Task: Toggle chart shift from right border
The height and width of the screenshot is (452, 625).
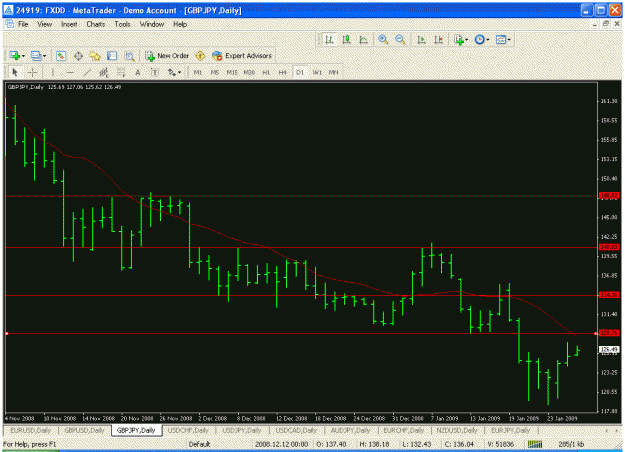Action: point(438,39)
